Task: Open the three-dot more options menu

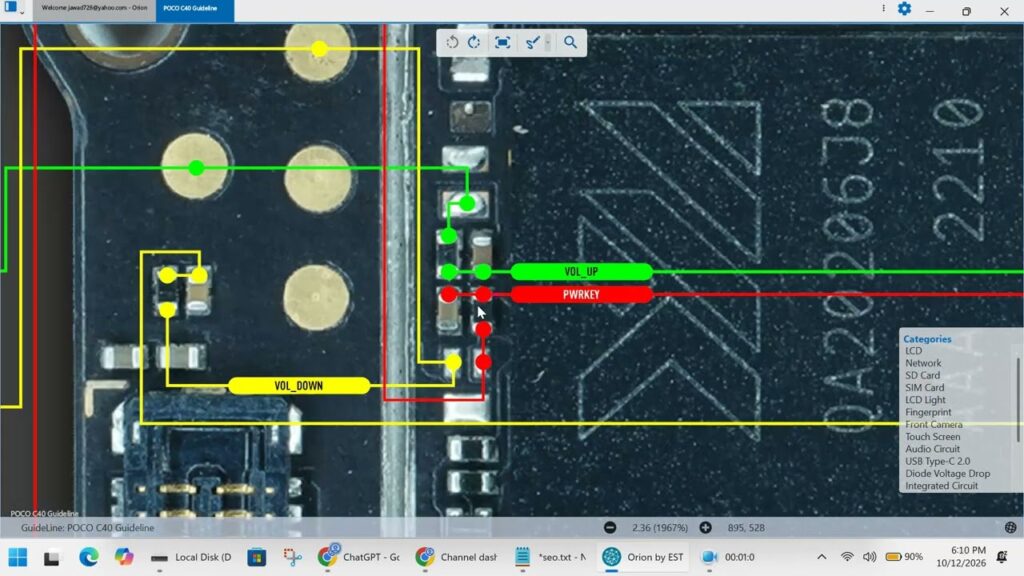Action: tap(884, 8)
